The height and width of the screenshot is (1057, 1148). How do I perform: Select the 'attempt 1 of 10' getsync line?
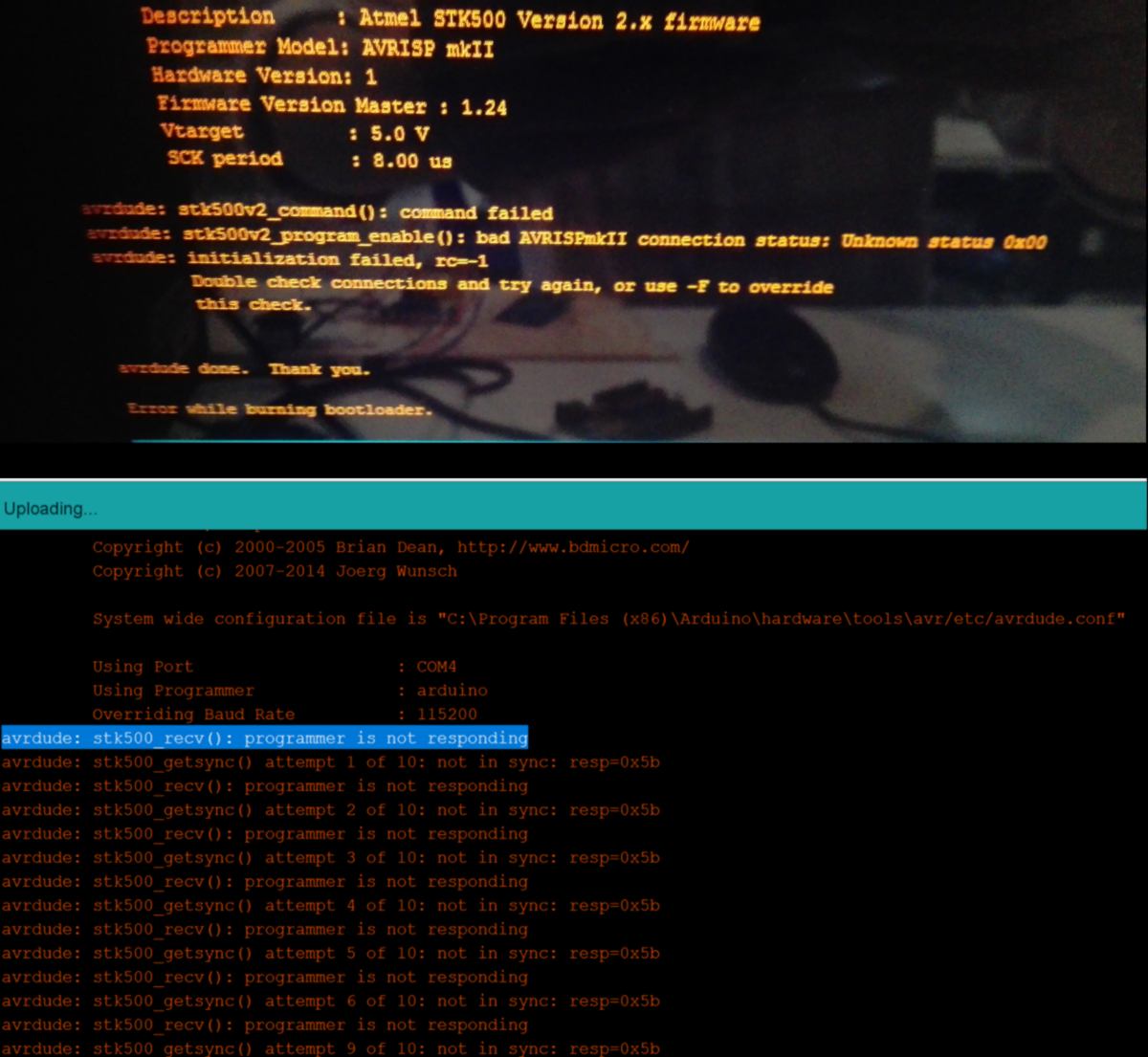tap(331, 762)
